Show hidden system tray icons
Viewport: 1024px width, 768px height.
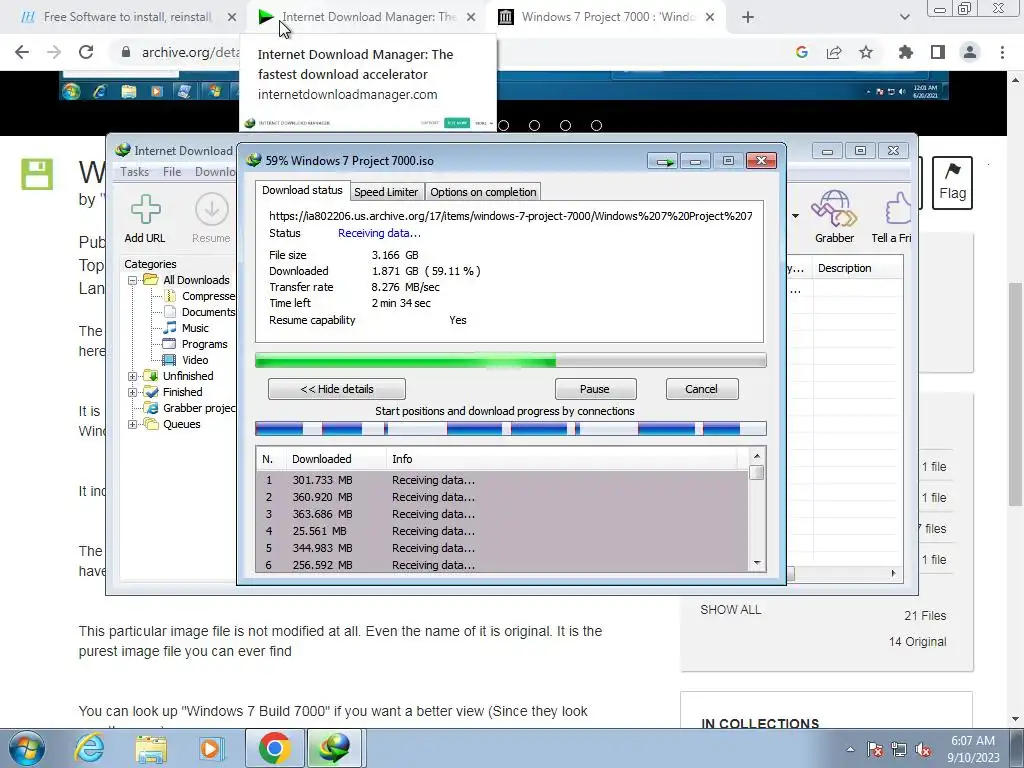coord(850,749)
